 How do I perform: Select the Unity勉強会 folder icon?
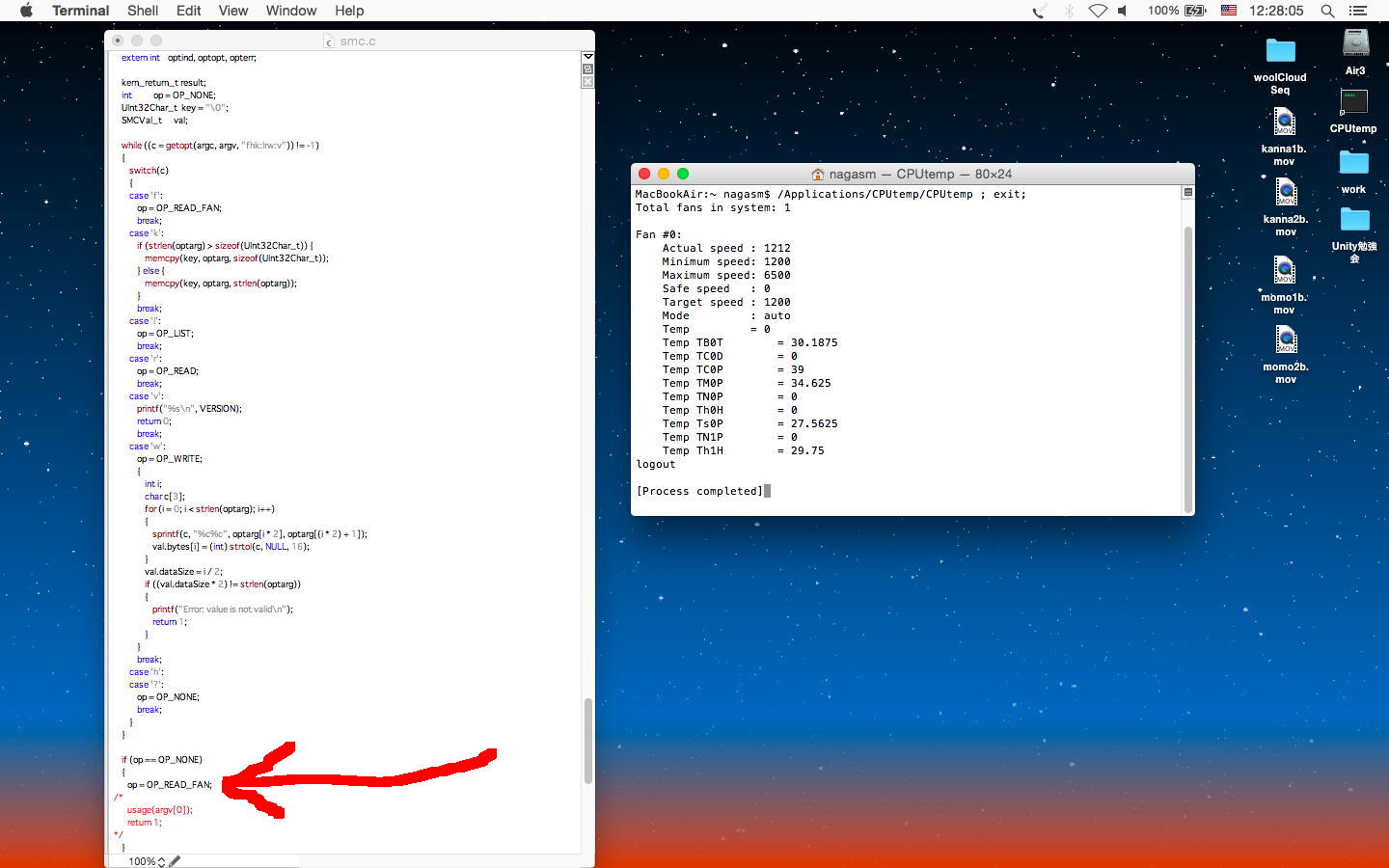[1354, 221]
